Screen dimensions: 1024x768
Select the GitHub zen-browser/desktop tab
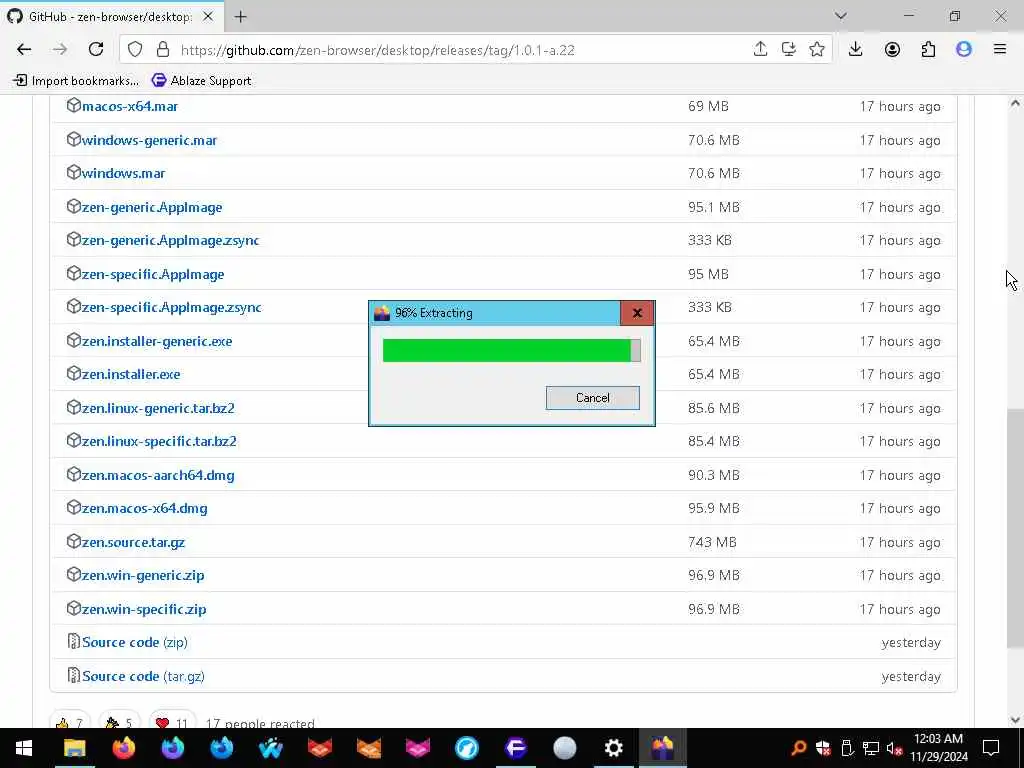pyautogui.click(x=111, y=16)
